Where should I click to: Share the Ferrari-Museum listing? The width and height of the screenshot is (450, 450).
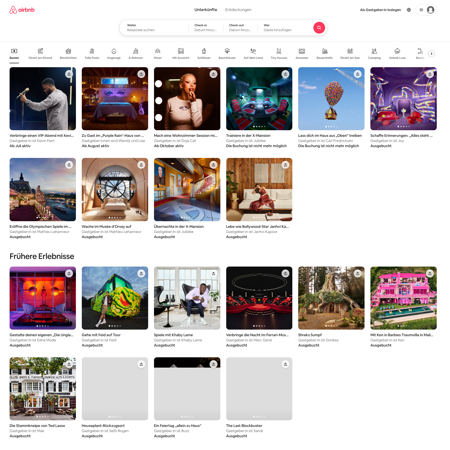click(x=285, y=273)
